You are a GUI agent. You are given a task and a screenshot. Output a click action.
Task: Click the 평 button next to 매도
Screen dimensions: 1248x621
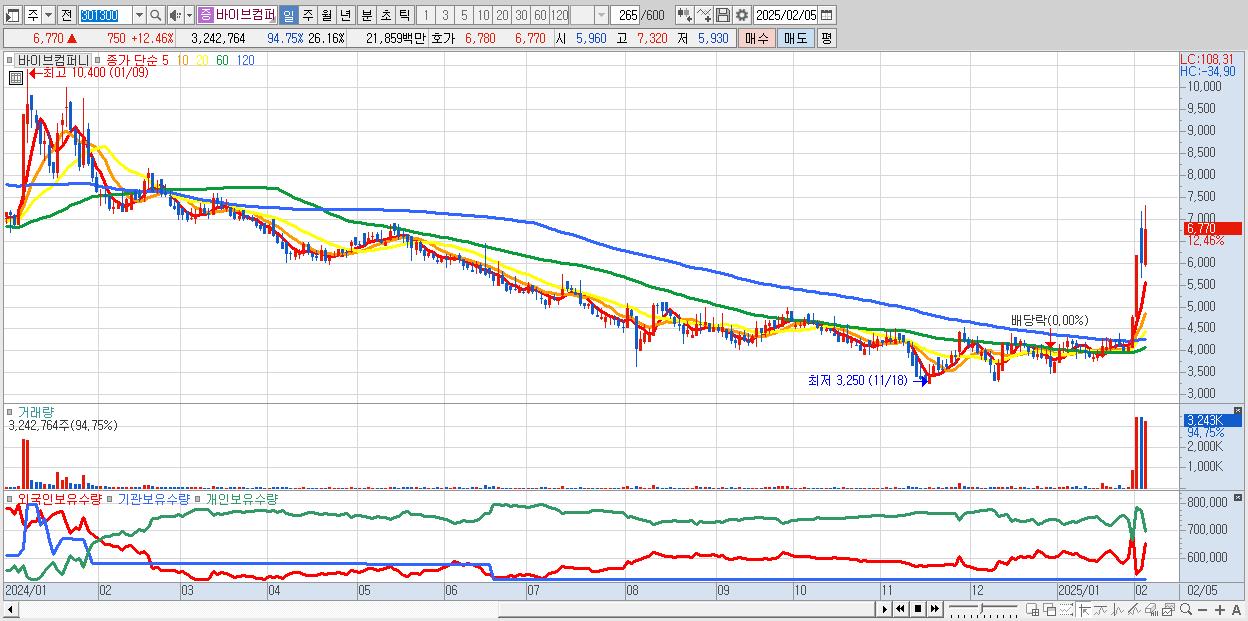826,38
